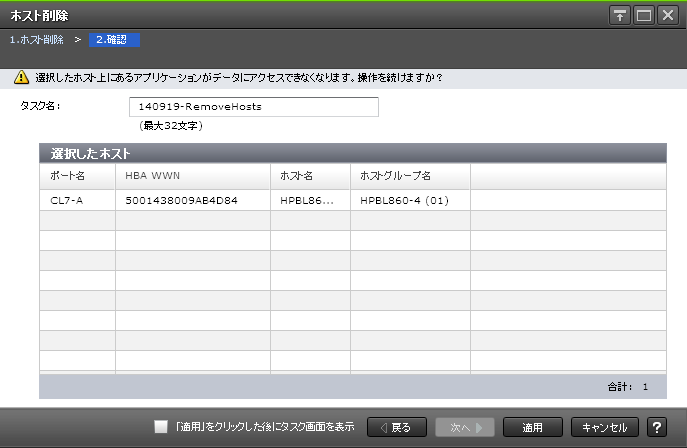Select the HPBL86... host name cell

coord(310,201)
